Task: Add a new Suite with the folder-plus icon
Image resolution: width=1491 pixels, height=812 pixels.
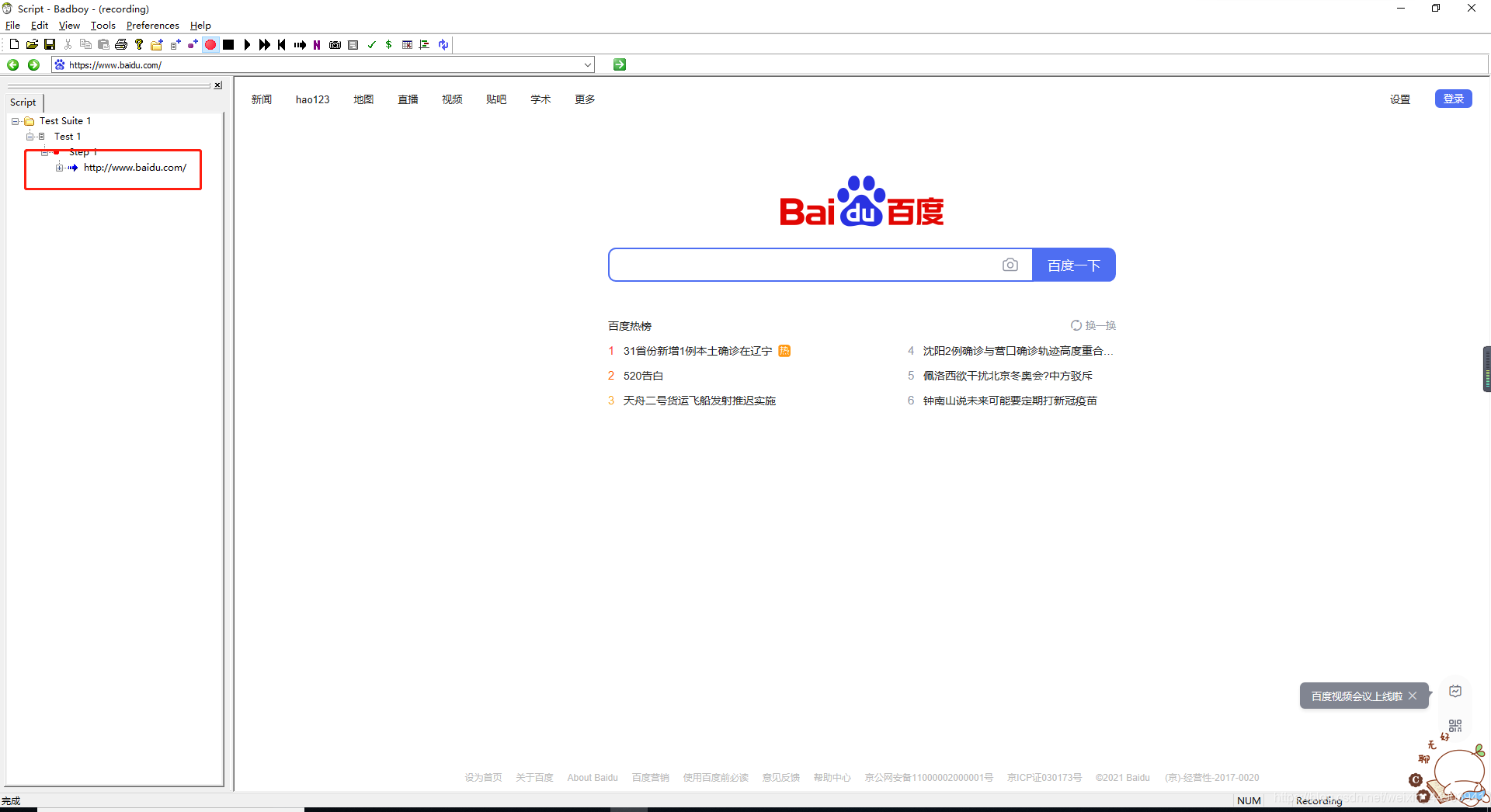Action: tap(157, 45)
